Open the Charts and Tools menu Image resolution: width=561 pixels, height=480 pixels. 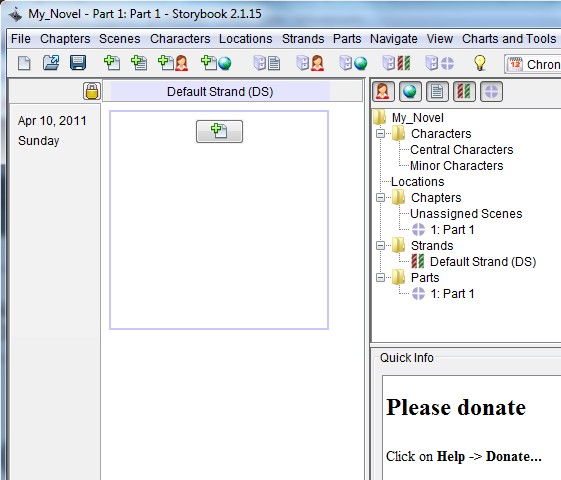(x=509, y=39)
